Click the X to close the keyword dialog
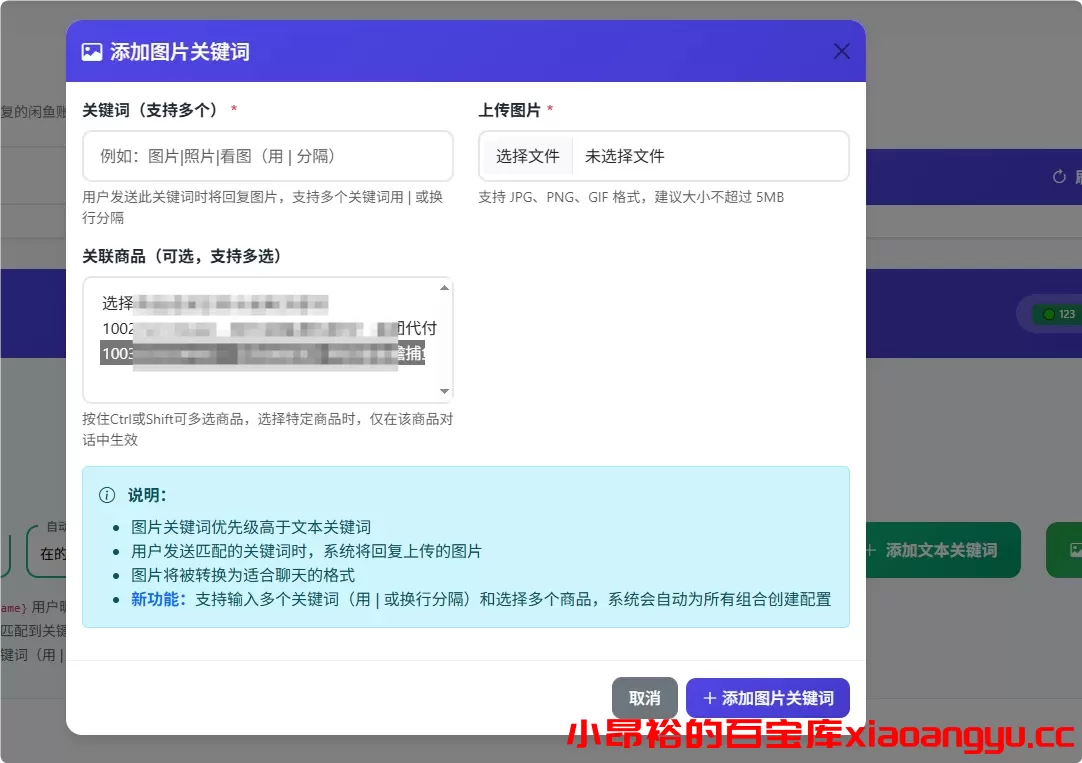1082x763 pixels. point(840,51)
